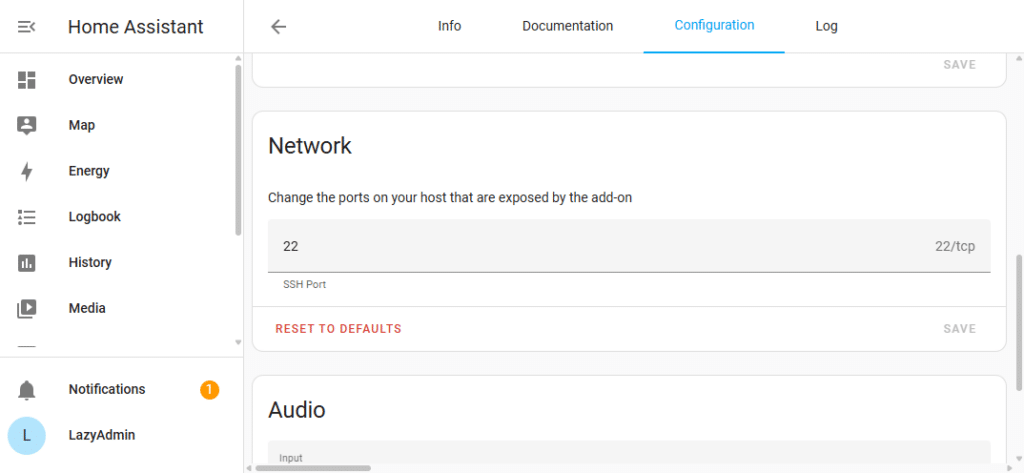Viewport: 1024px width, 473px height.
Task: Open History via the chart icon
Action: tap(27, 263)
